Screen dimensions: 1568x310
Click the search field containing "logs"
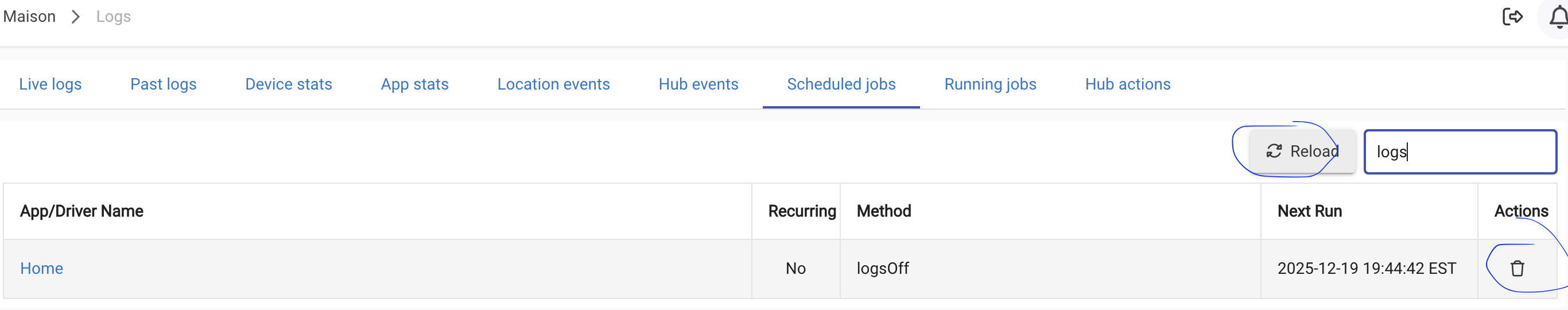(1460, 152)
